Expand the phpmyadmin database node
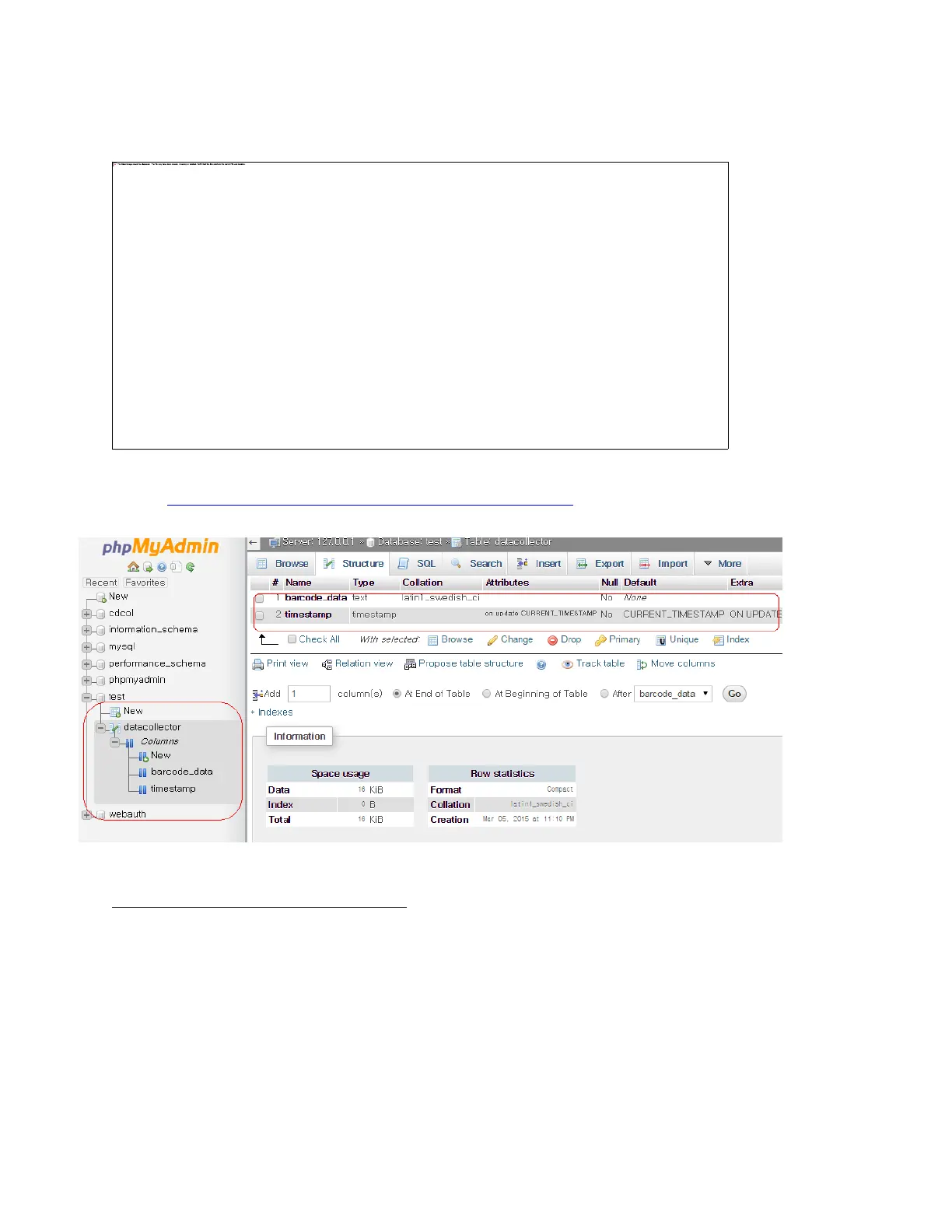Screen dimensions: 952x1232 click(x=86, y=681)
